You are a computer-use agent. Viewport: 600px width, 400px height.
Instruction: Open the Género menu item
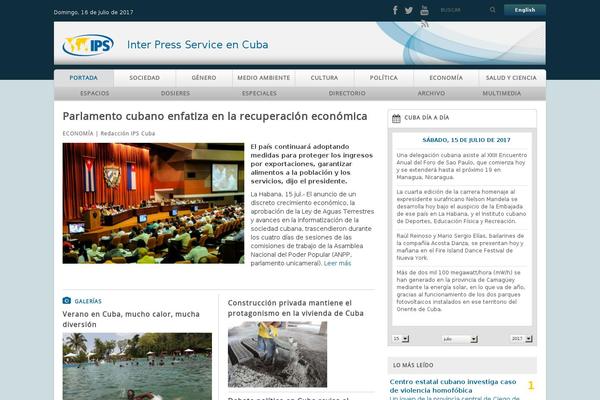tap(204, 78)
